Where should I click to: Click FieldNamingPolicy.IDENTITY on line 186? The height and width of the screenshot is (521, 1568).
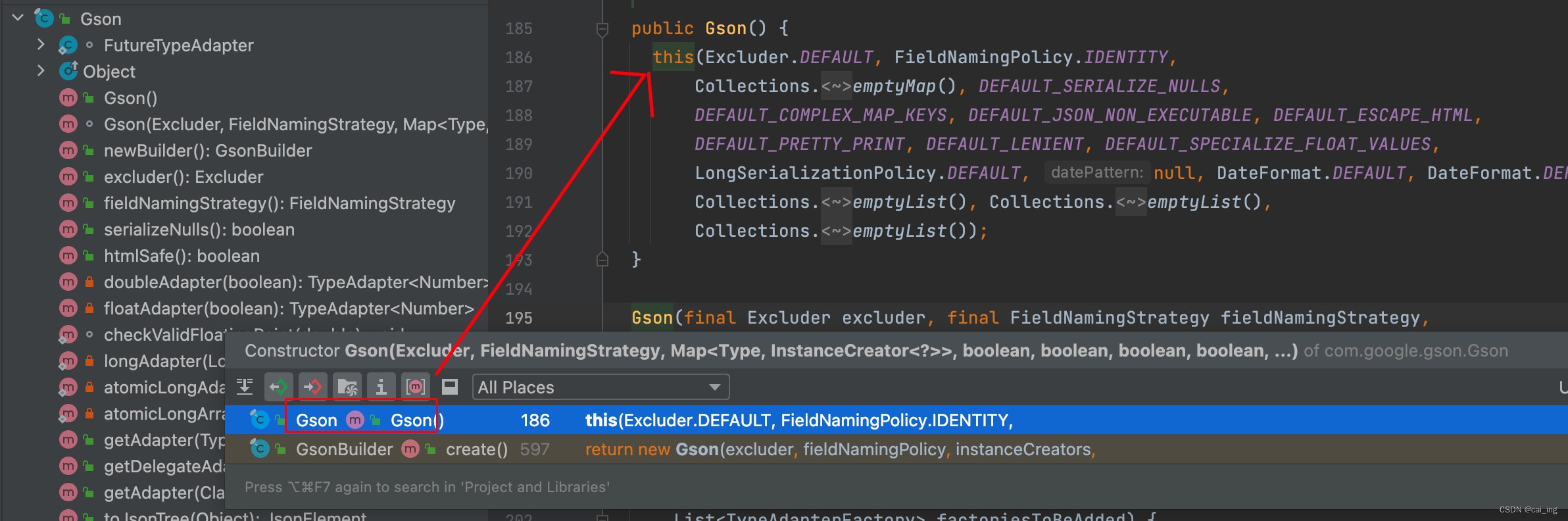(x=1031, y=57)
